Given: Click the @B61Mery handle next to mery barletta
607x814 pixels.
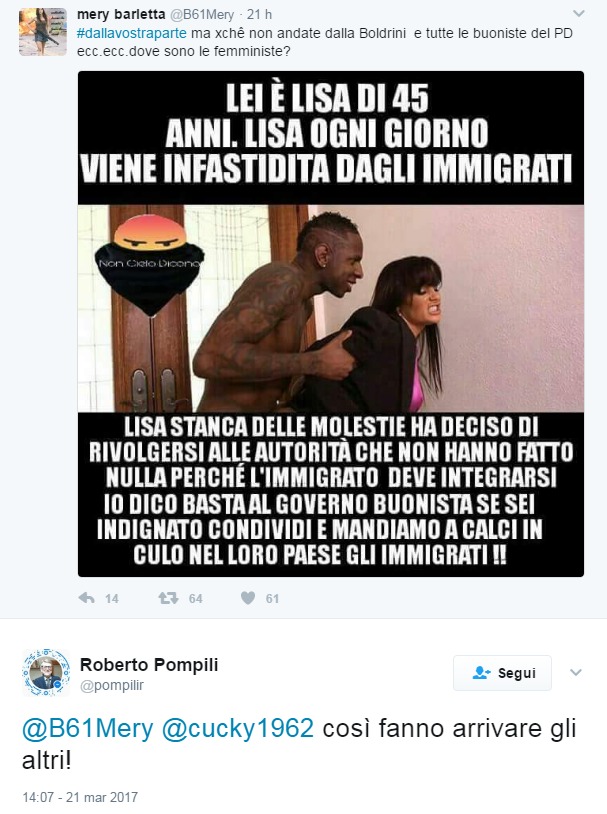Looking at the screenshot, I should tap(202, 15).
